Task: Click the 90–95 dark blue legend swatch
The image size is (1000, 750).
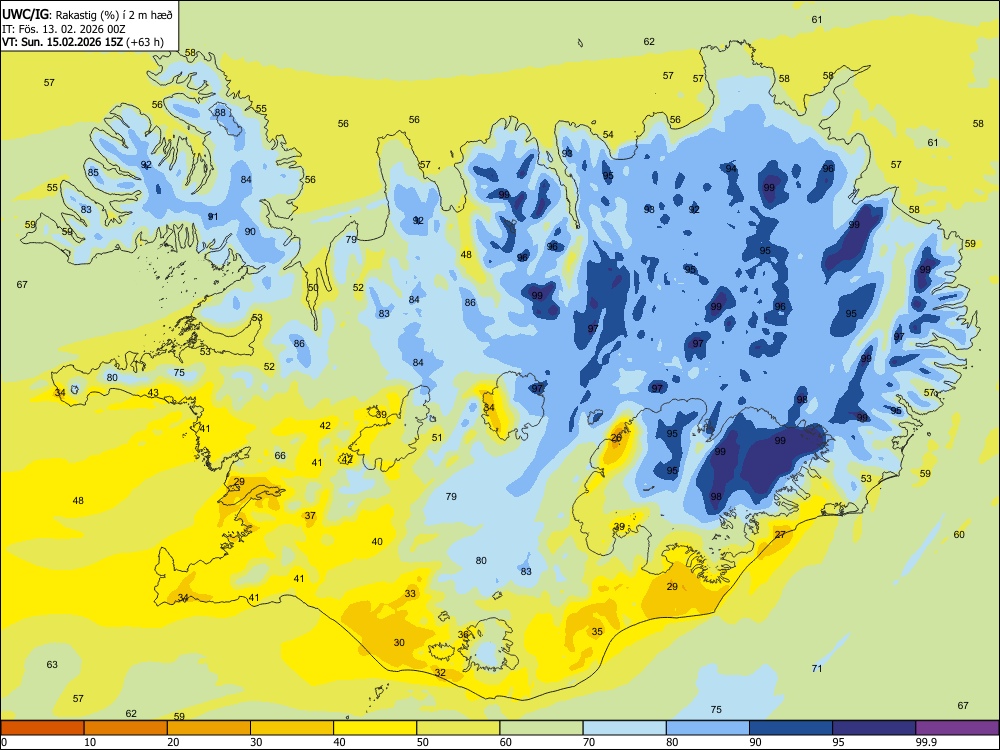Action: coord(791,728)
